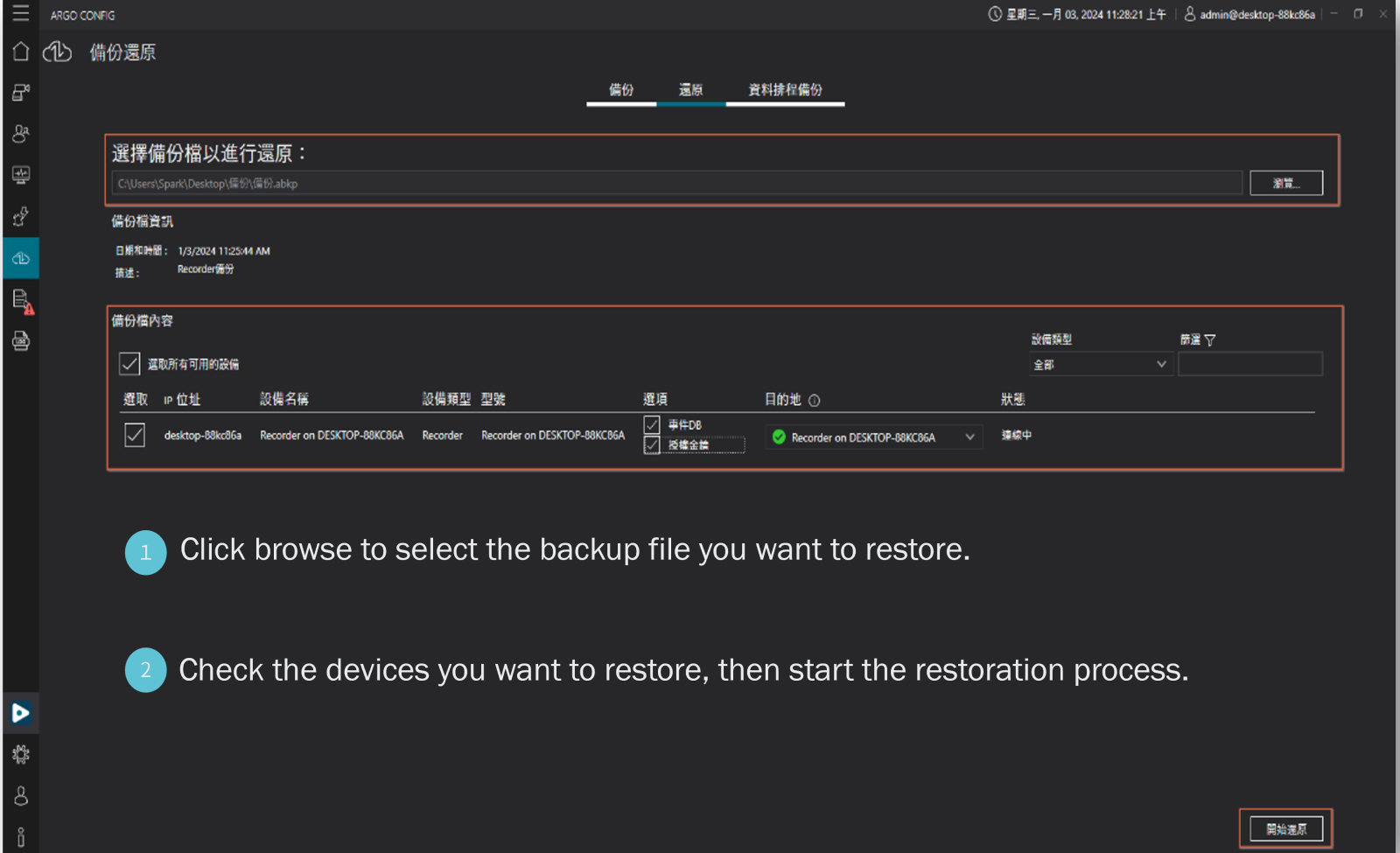This screenshot has height=853, width=1400.
Task: Switch to the 備份 tab
Action: tap(621, 90)
